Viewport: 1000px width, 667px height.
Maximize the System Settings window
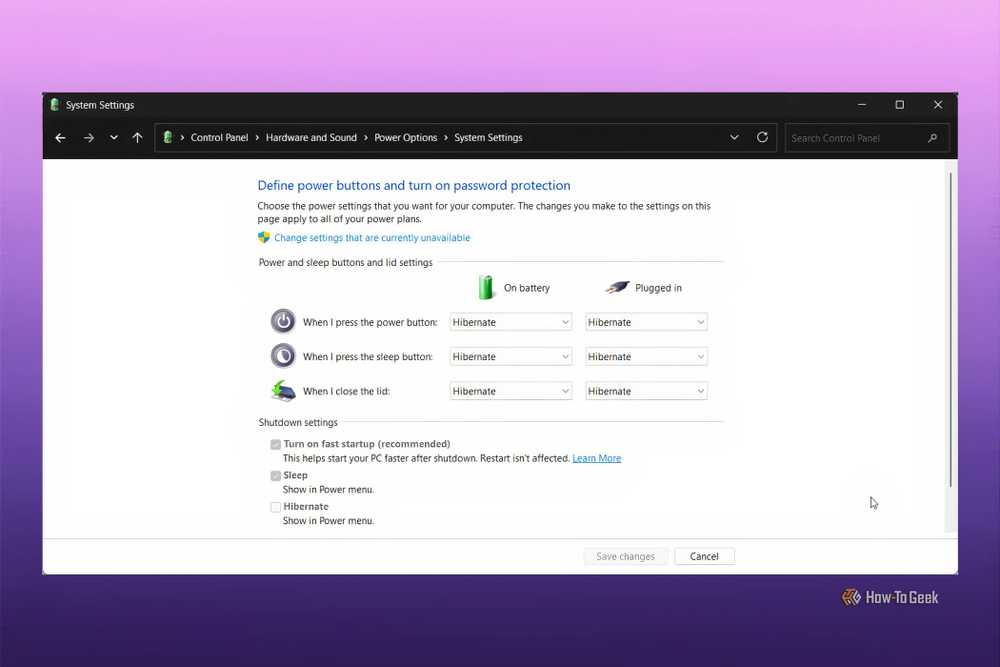[899, 105]
